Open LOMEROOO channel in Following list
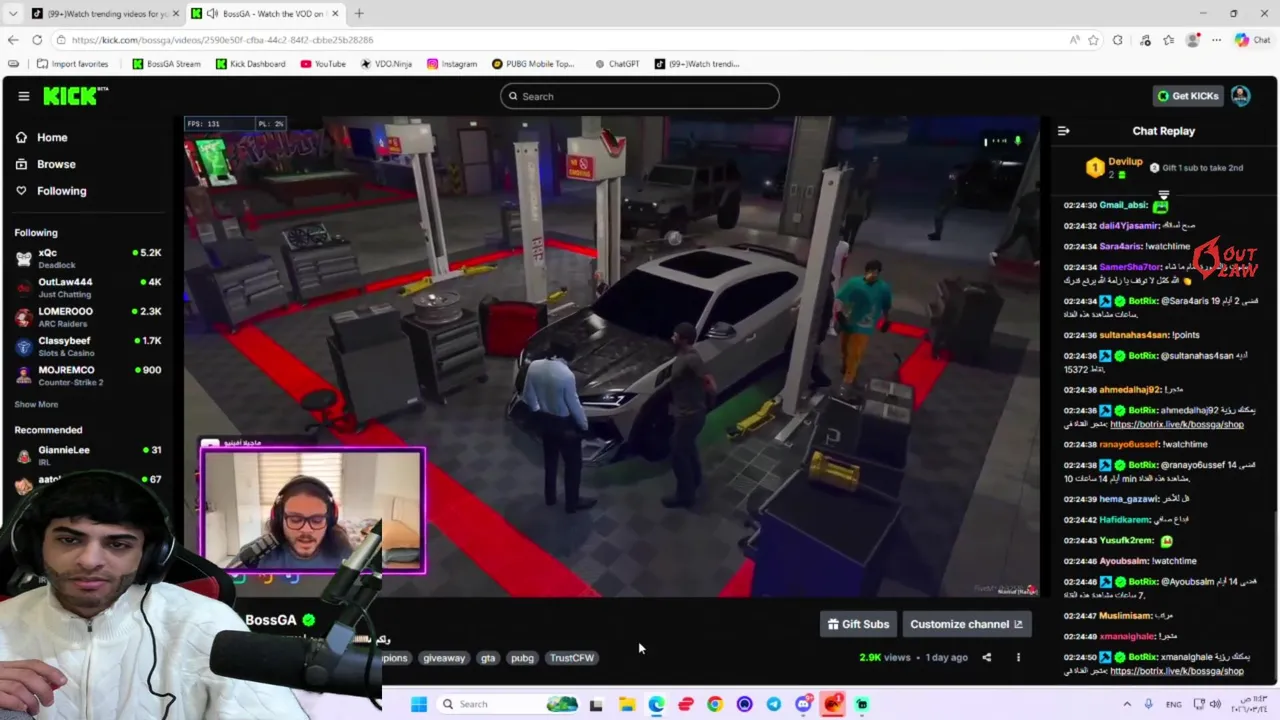The image size is (1280, 720). click(88, 316)
